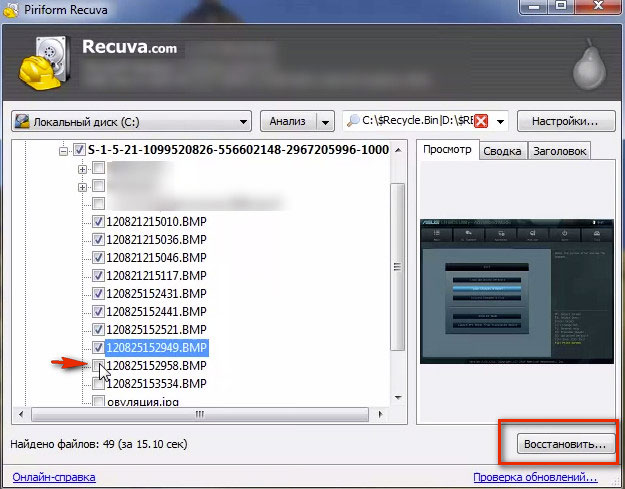Screen dimensions: 625x489
Task: Open the Заголовок tab
Action: 560,151
